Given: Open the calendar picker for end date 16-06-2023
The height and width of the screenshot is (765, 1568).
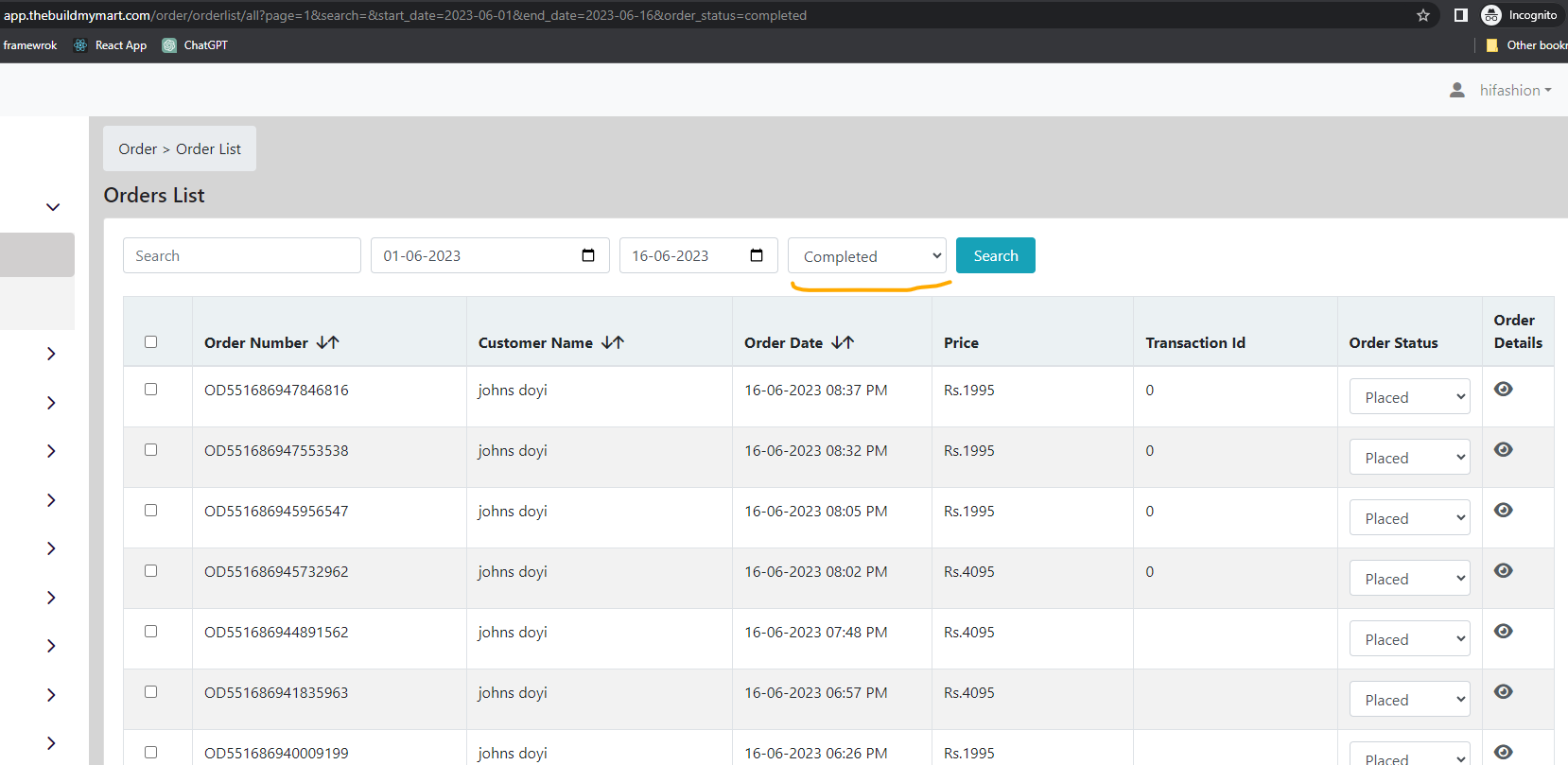Looking at the screenshot, I should [757, 255].
